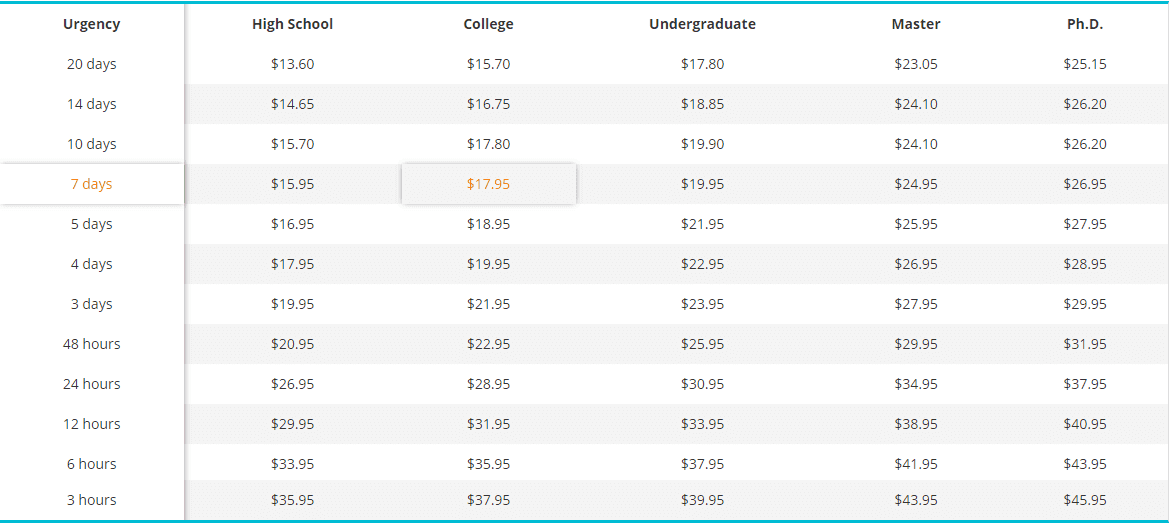This screenshot has width=1170, height=523.
Task: Choose the $33.95 High School 6 hours price
Action: tap(292, 464)
